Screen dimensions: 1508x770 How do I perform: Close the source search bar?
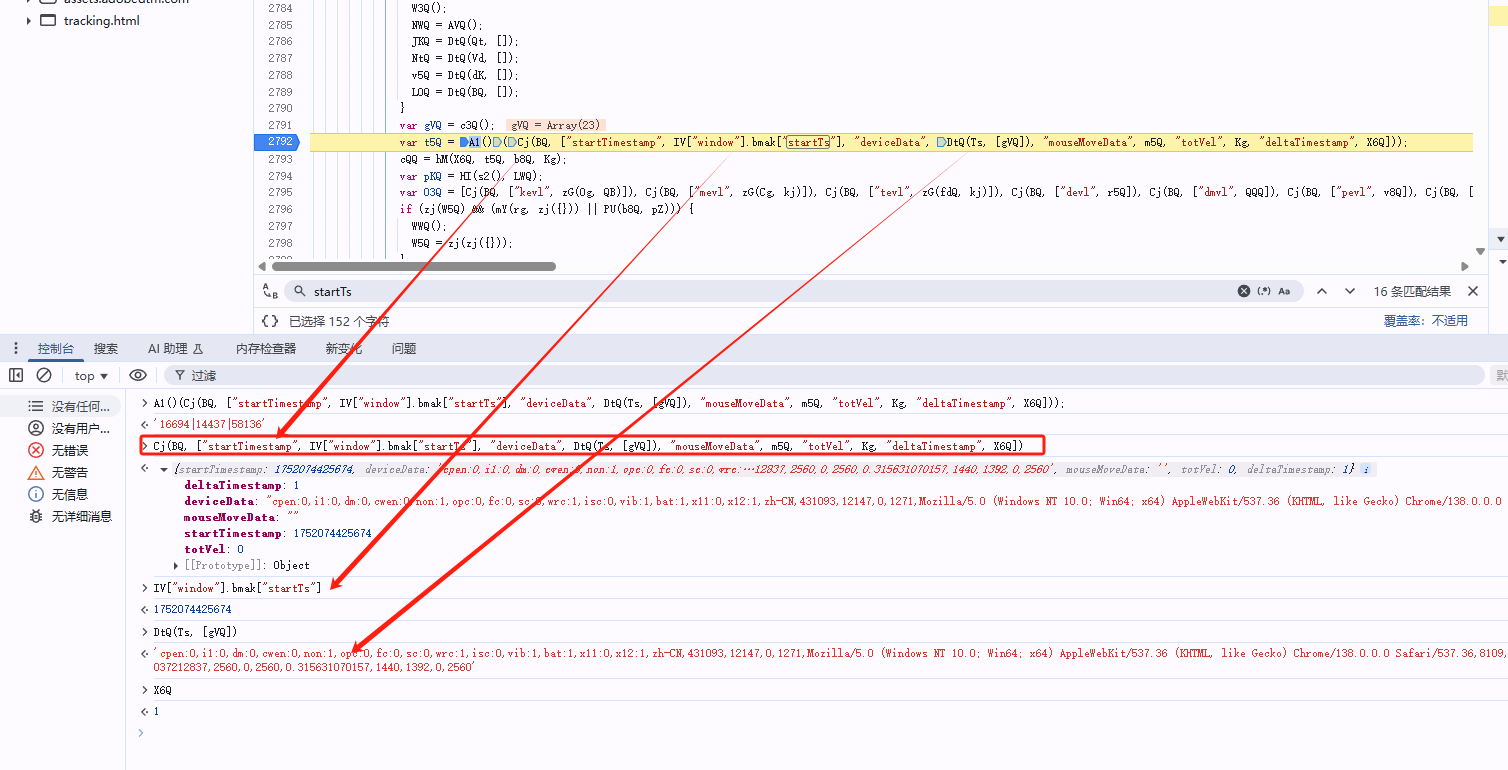click(1473, 291)
